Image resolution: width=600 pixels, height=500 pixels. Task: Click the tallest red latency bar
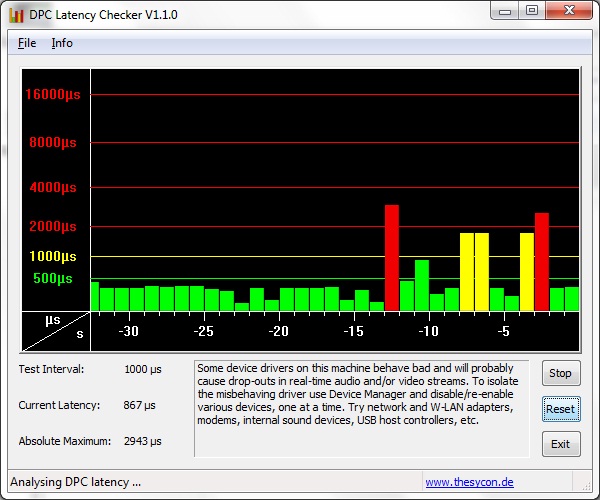click(392, 258)
